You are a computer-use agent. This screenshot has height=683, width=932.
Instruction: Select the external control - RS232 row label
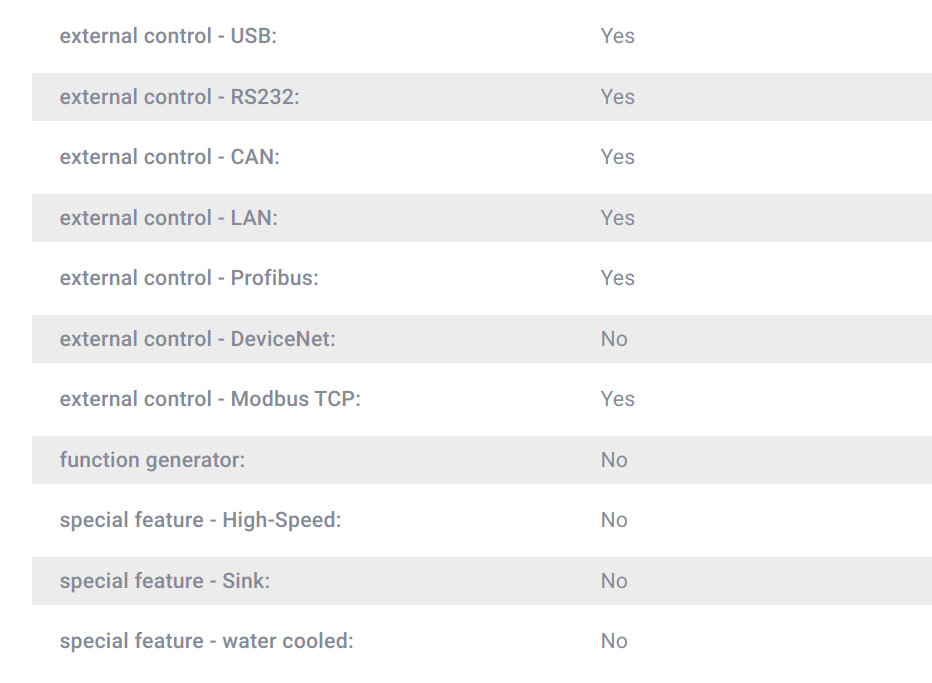tap(180, 97)
